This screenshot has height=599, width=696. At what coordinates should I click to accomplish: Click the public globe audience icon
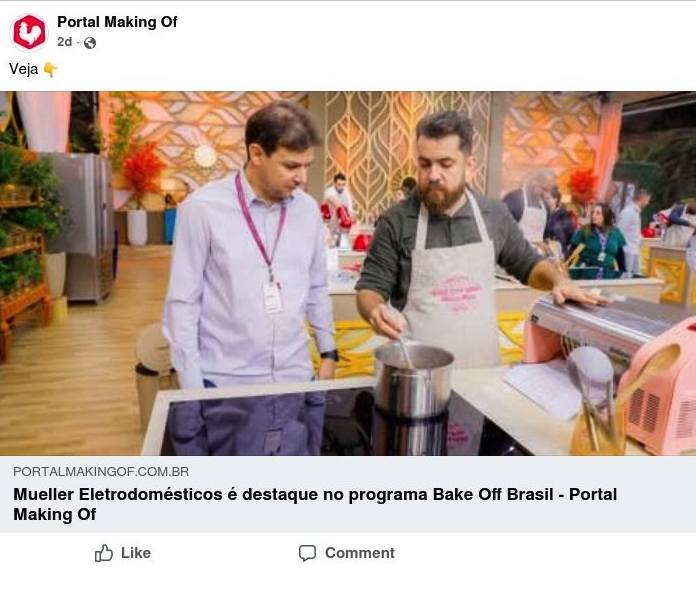click(90, 43)
